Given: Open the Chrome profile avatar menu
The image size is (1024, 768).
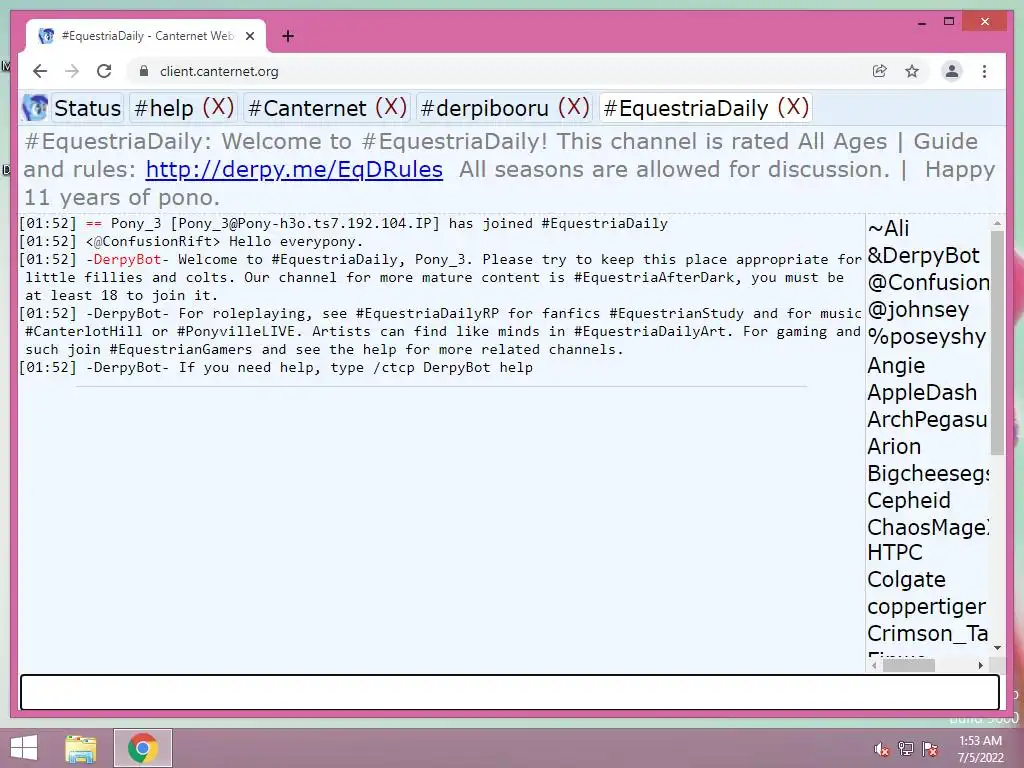Looking at the screenshot, I should [952, 71].
